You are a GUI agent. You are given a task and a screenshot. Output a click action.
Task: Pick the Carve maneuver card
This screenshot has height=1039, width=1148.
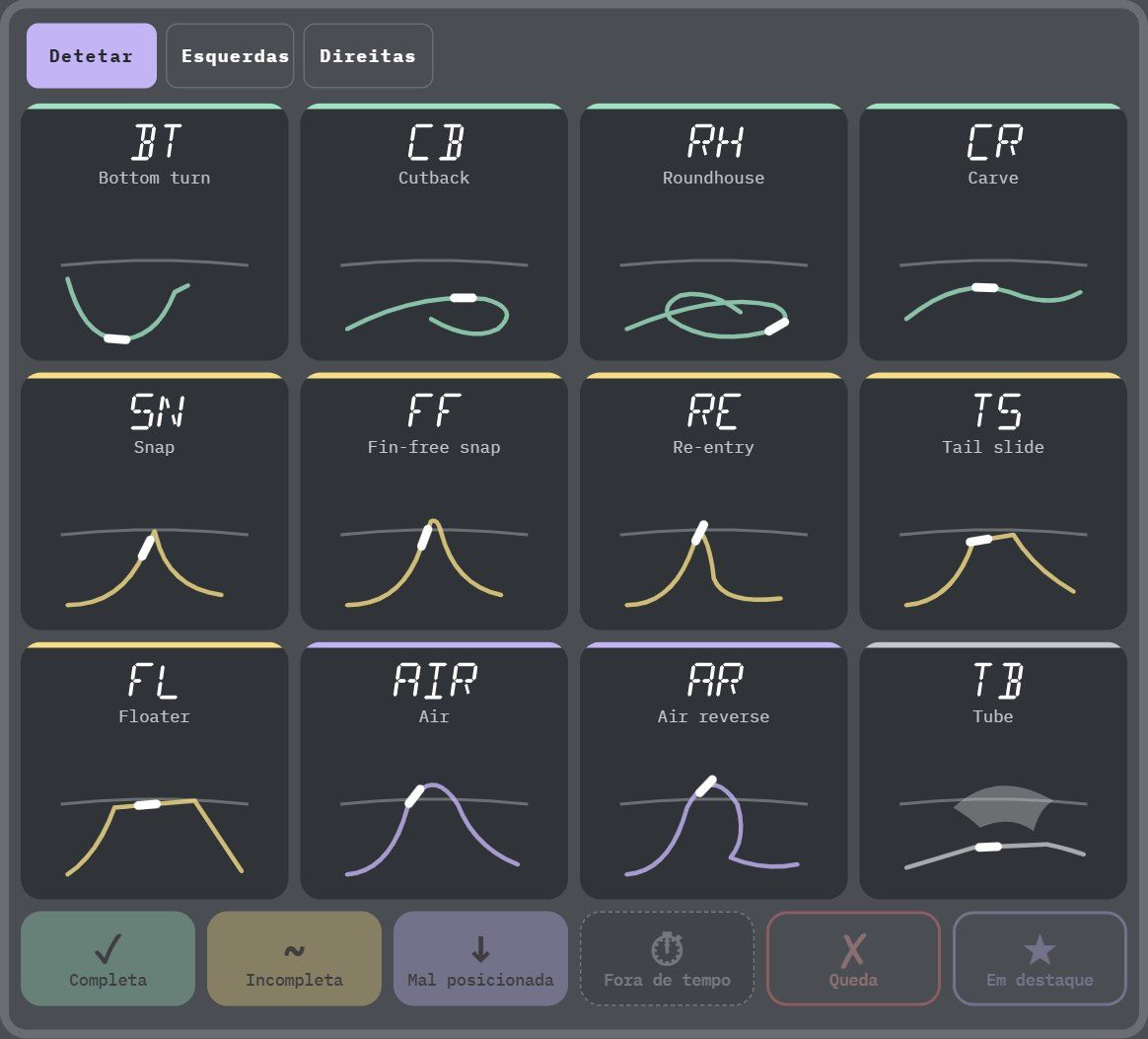[993, 232]
